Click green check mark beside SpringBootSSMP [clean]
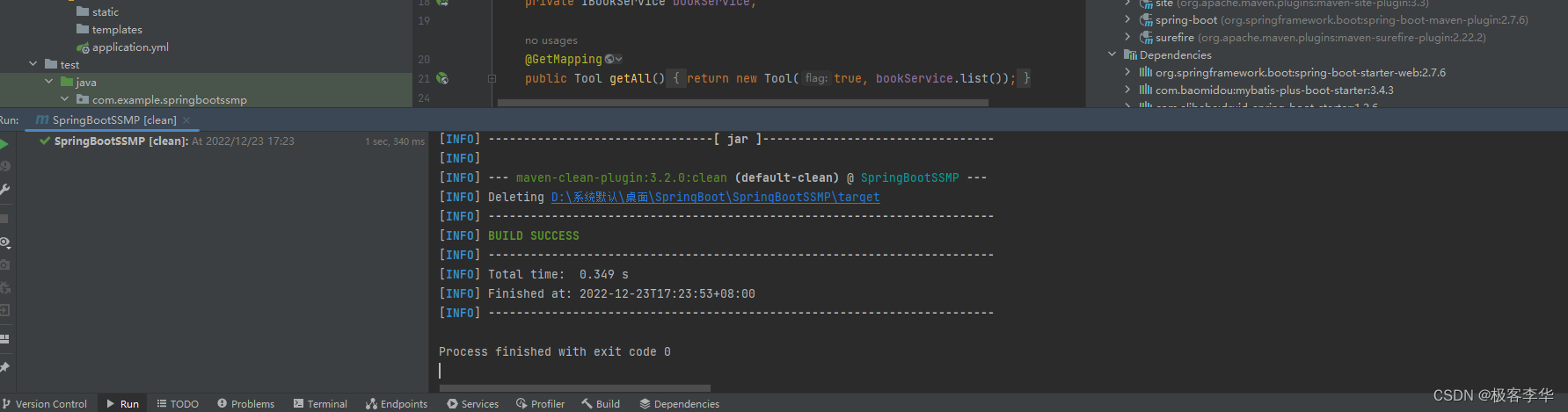Screen dimensions: 1568x412 [x=45, y=141]
